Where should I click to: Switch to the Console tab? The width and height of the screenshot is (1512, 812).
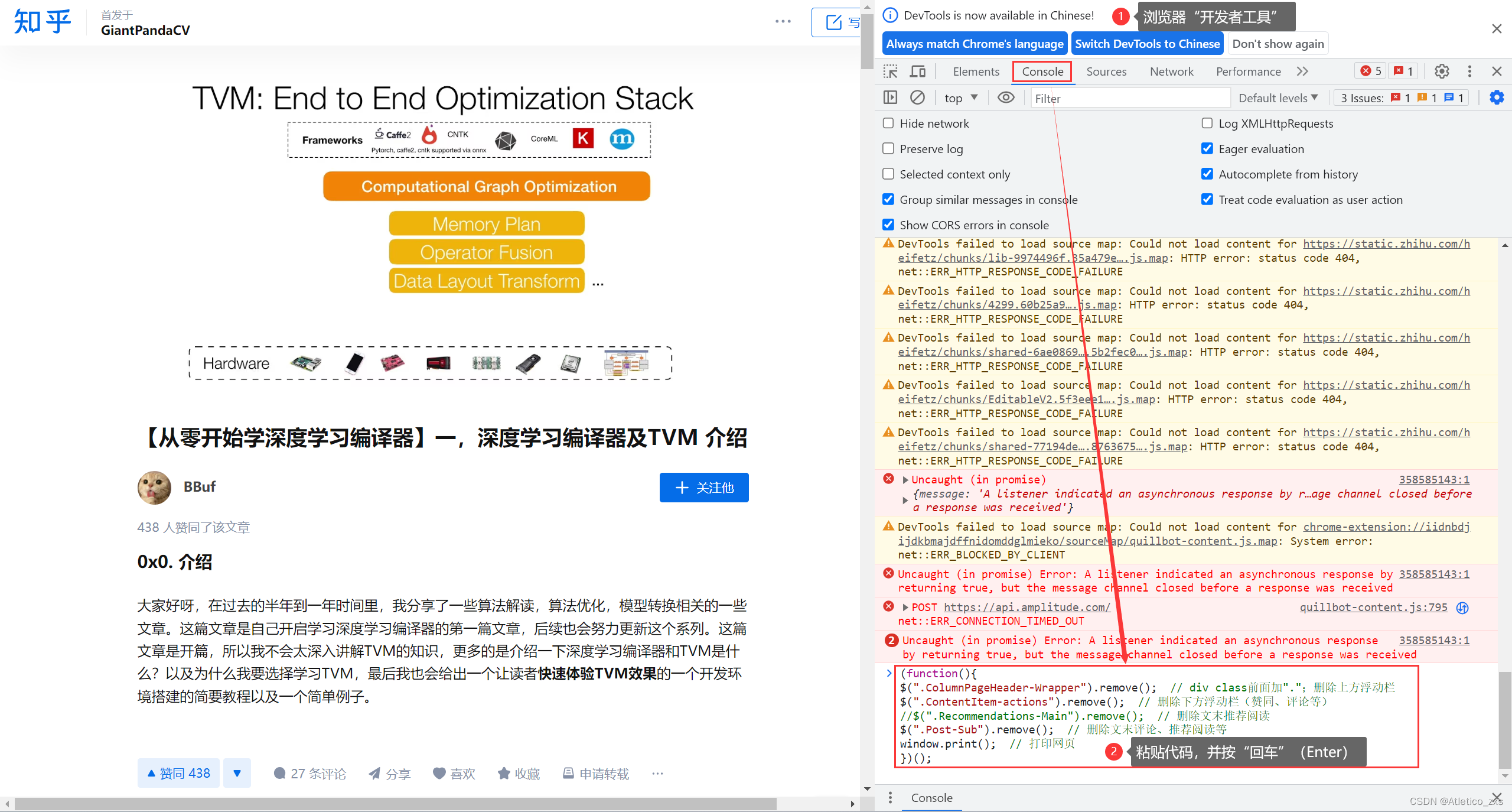[1042, 72]
